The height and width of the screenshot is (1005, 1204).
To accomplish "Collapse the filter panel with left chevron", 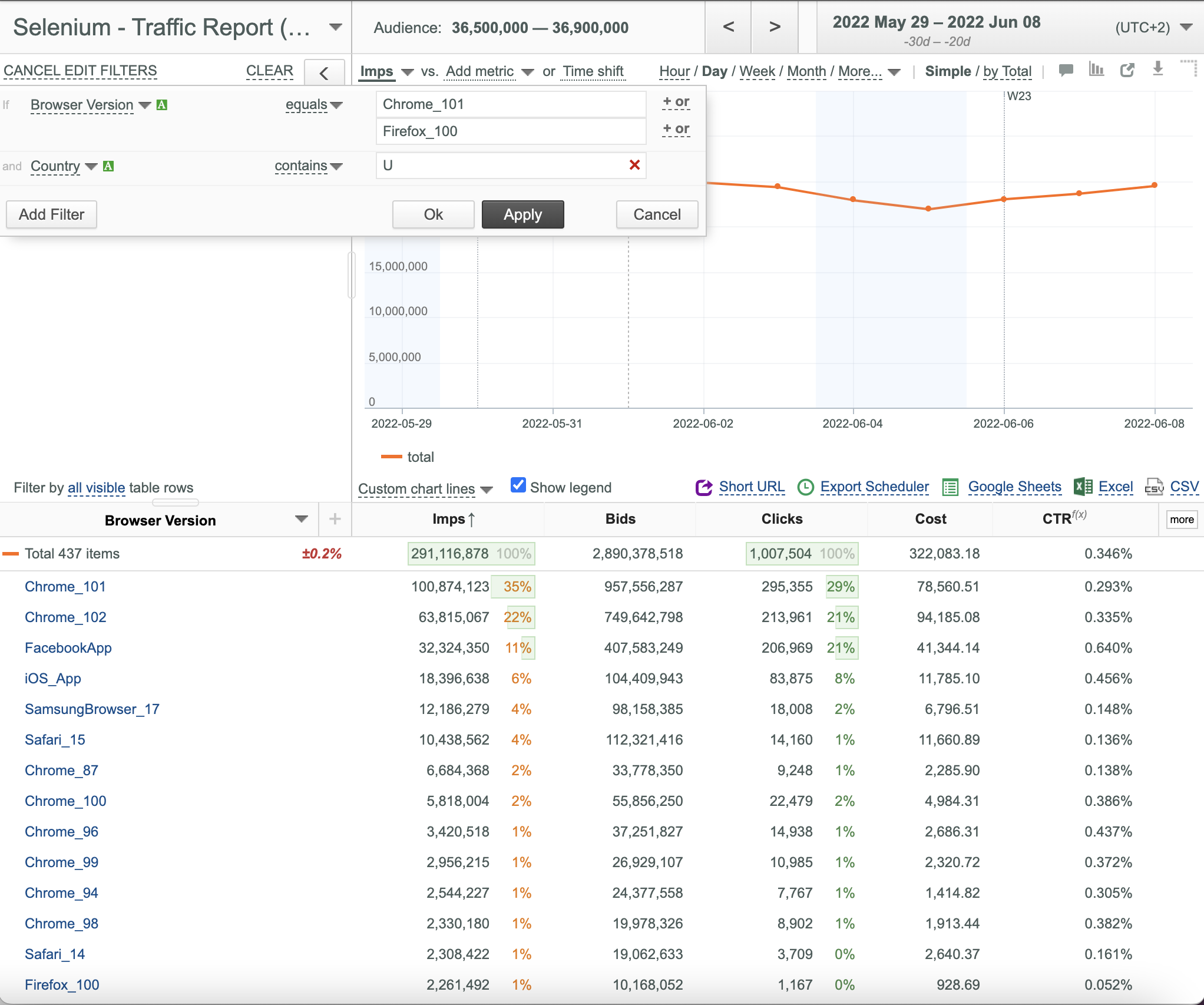I will click(x=324, y=73).
